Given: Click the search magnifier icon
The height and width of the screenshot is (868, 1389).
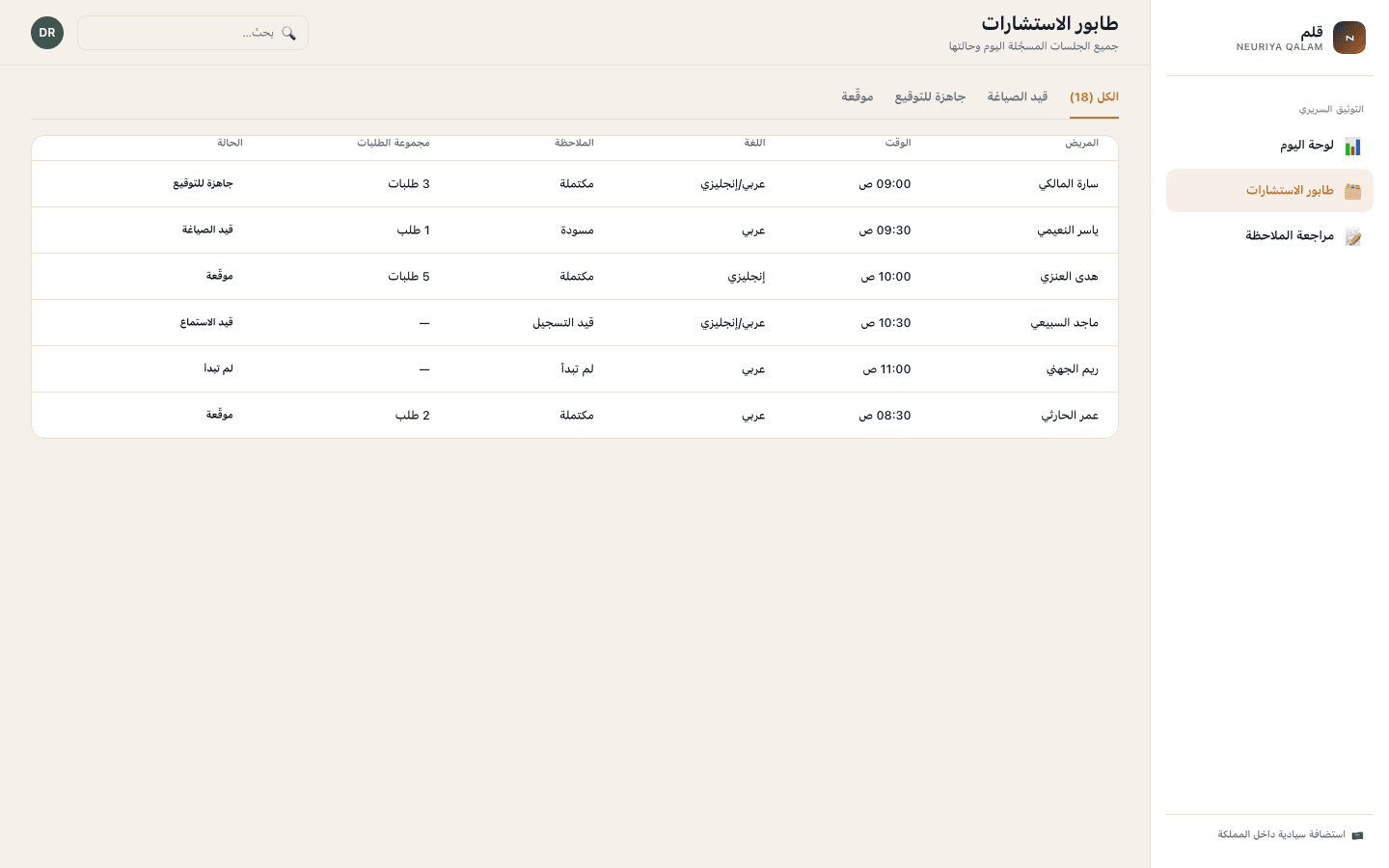Looking at the screenshot, I should 288,33.
